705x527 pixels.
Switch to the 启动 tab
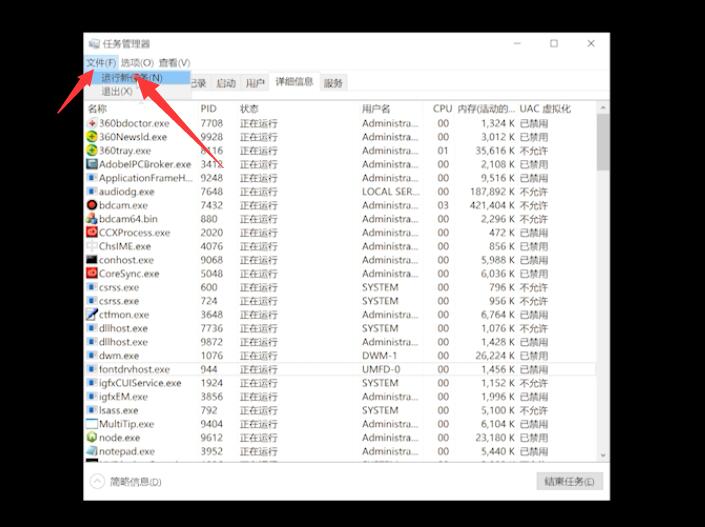(226, 83)
